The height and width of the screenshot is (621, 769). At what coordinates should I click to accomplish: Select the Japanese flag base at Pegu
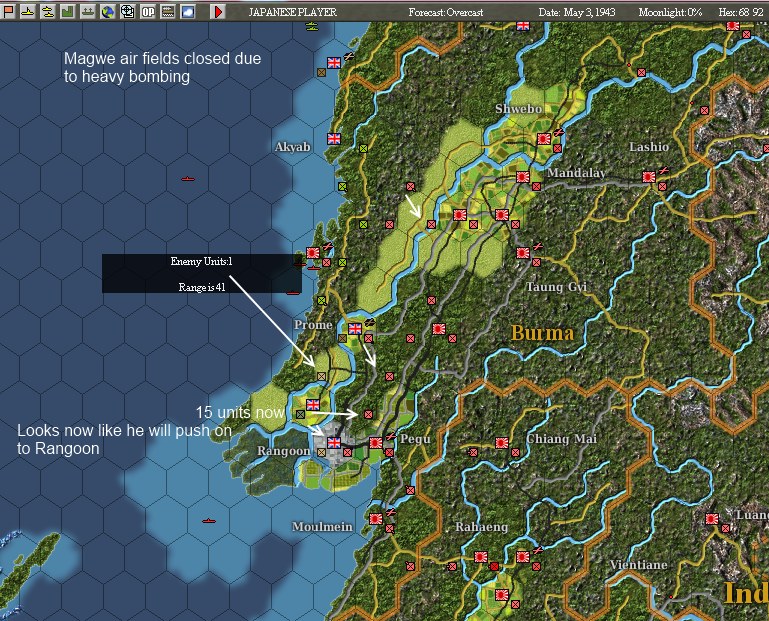pos(376,442)
